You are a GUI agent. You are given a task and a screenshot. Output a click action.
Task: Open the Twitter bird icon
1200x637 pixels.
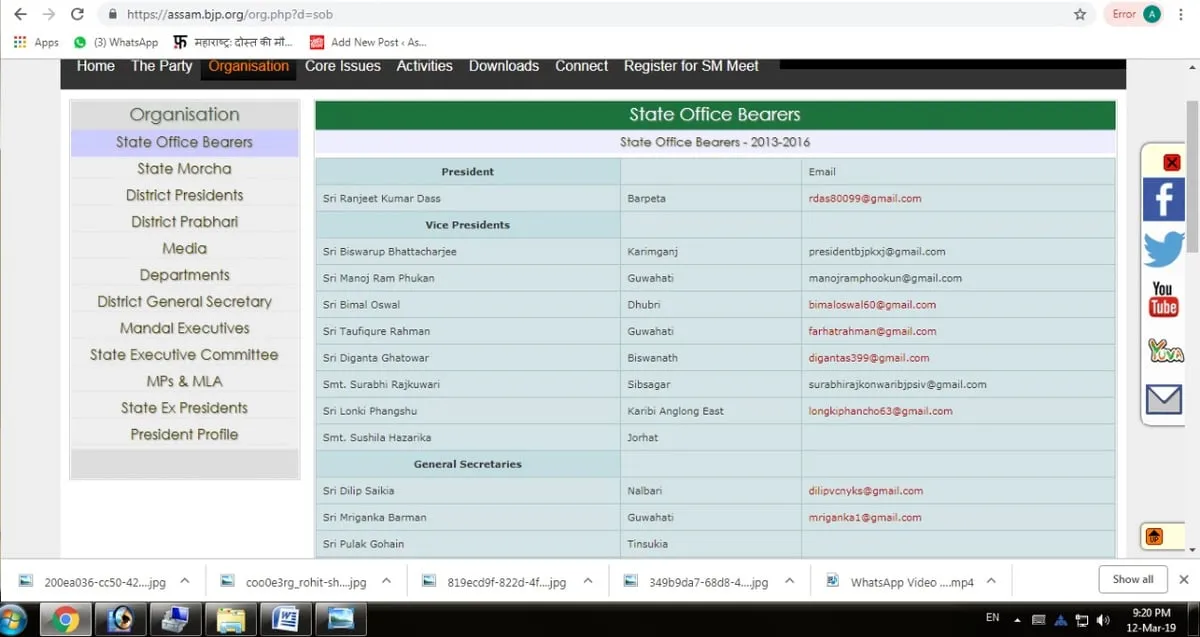[x=1164, y=248]
